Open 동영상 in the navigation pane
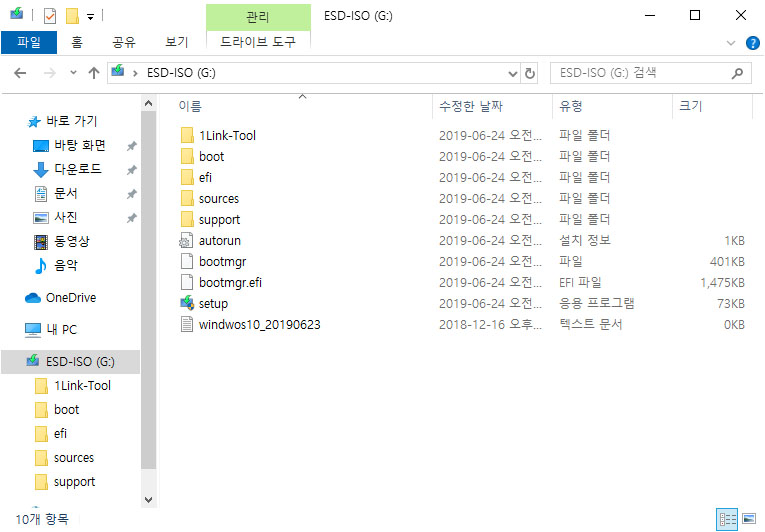 [72, 241]
